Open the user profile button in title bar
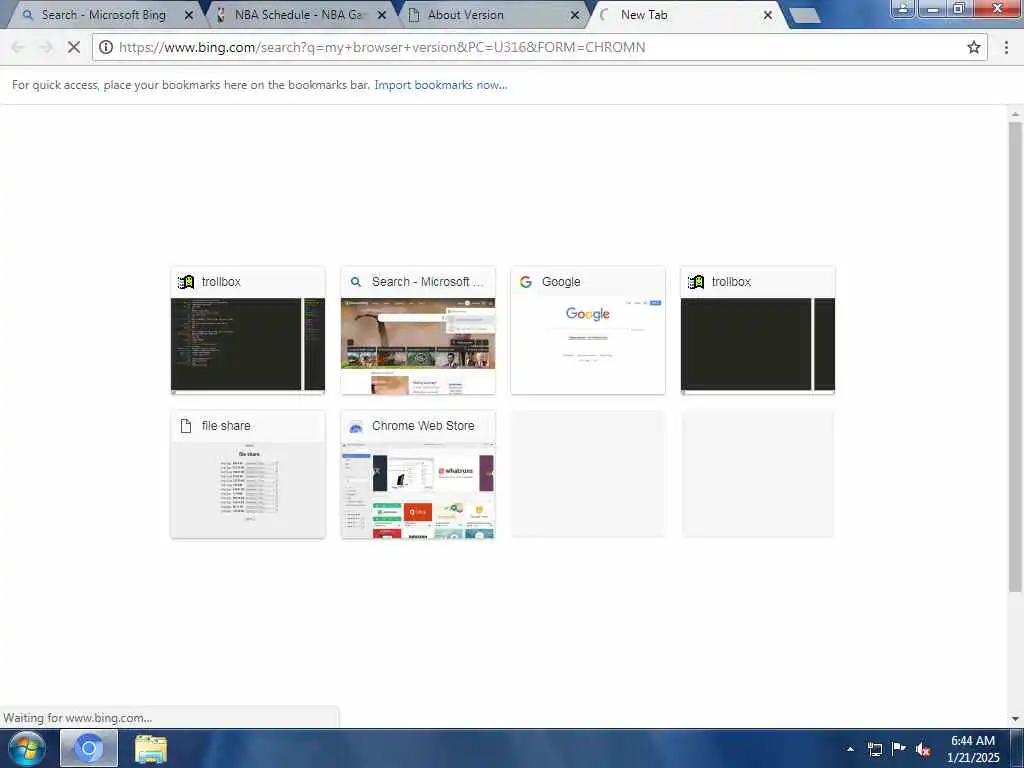The image size is (1024, 768). point(903,8)
